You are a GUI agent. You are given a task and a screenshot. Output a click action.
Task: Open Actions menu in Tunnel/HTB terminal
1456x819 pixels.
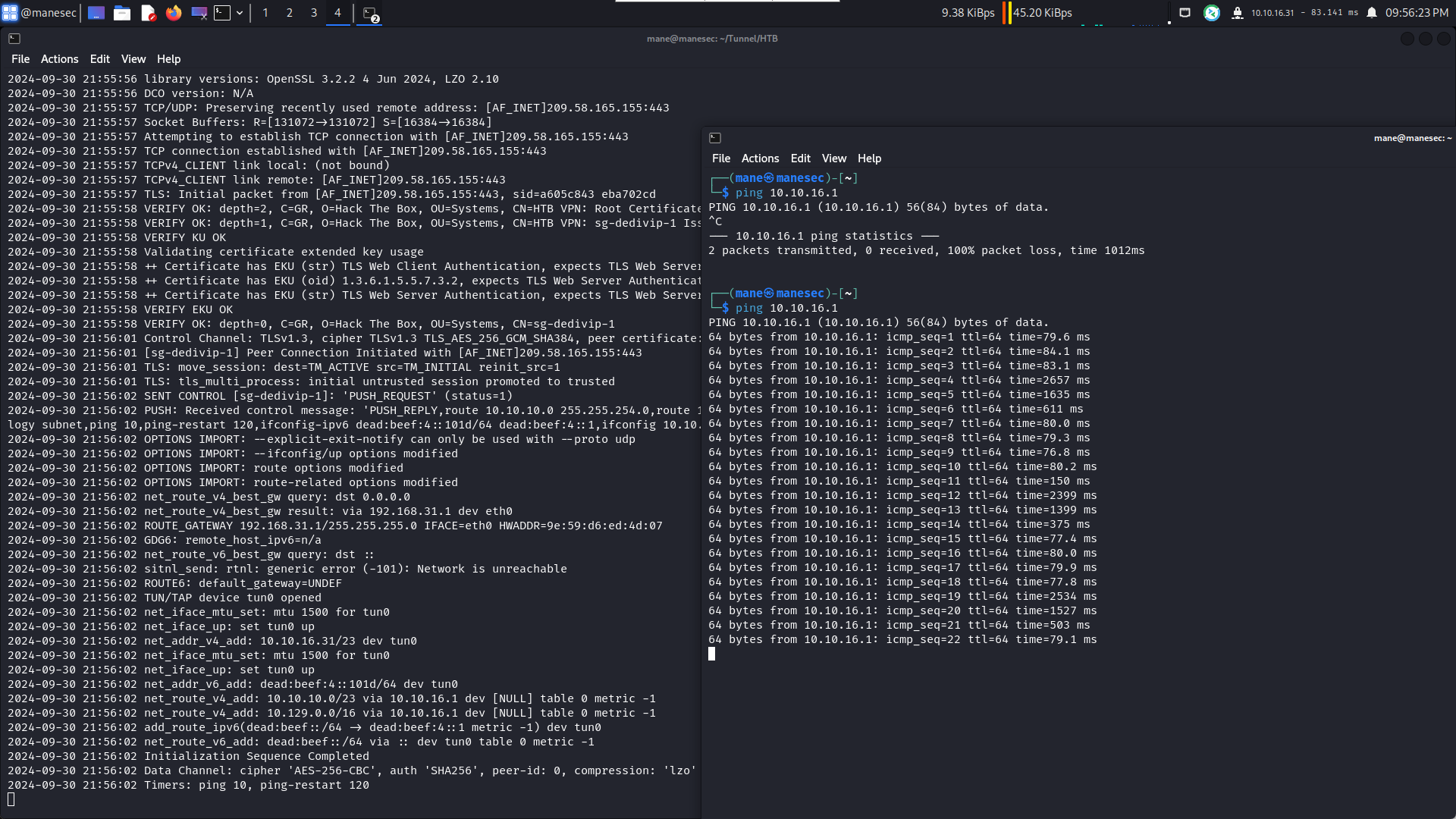coord(59,59)
